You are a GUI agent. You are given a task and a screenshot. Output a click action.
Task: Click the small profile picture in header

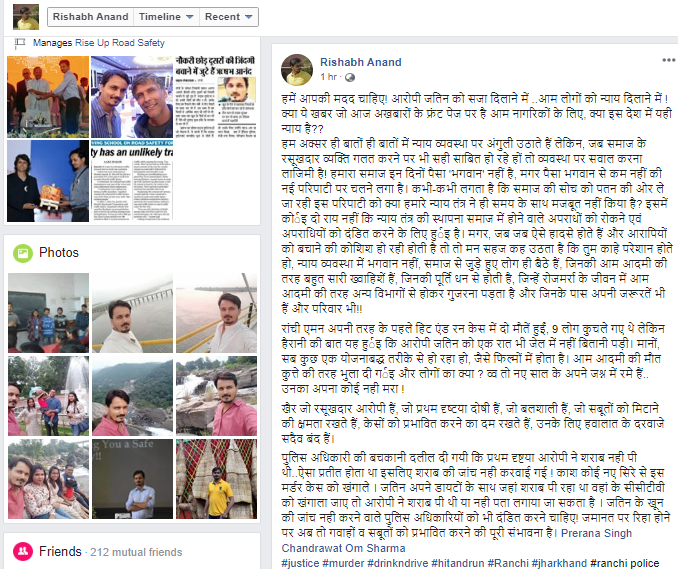click(26, 17)
